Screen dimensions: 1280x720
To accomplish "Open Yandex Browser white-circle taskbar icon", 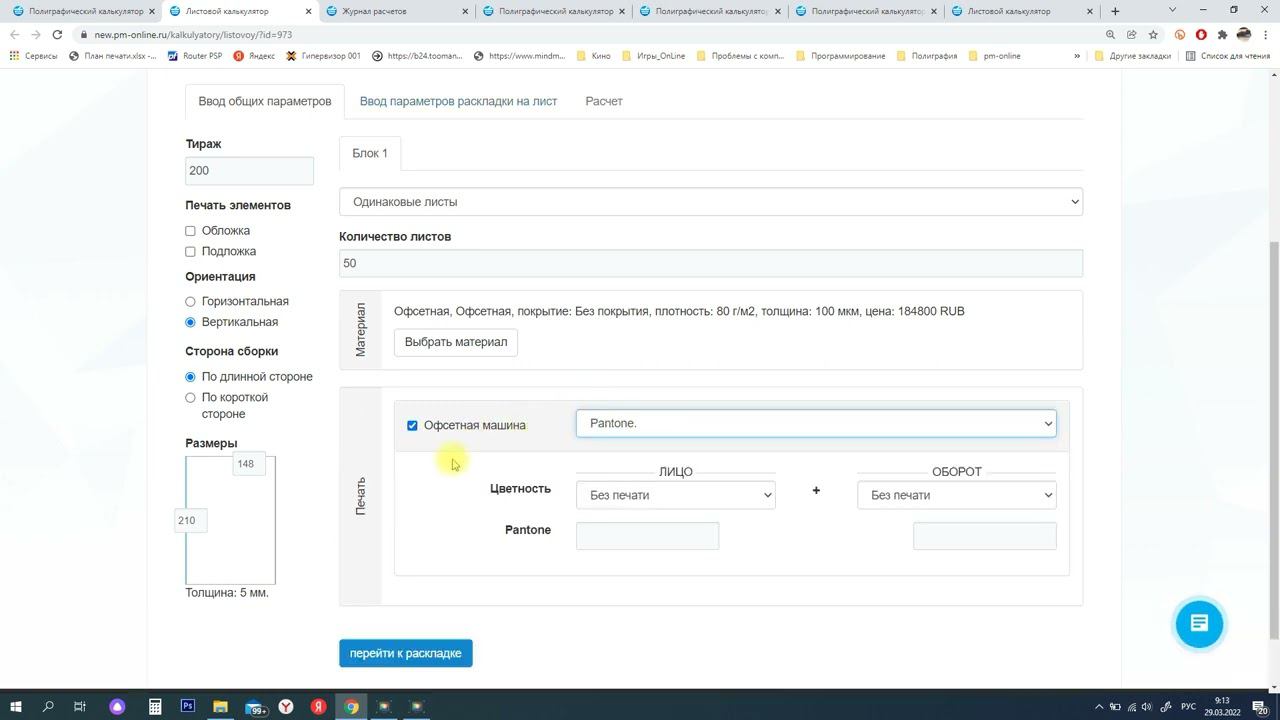I will pyautogui.click(x=286, y=707).
